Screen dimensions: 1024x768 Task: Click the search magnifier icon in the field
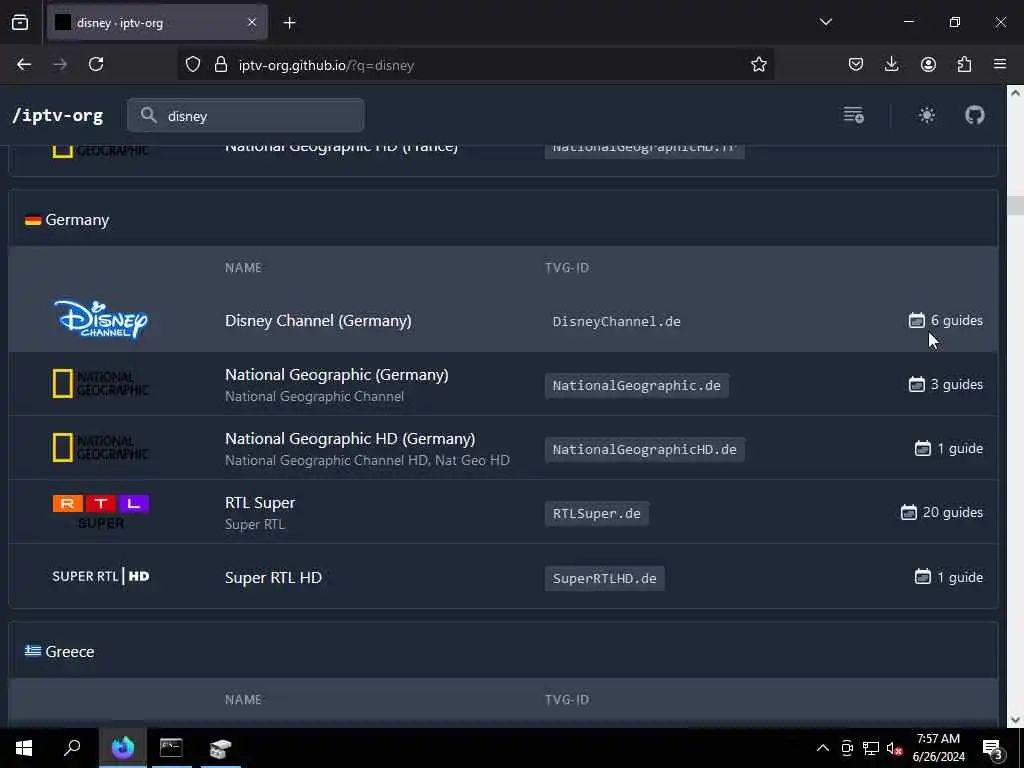pos(149,116)
